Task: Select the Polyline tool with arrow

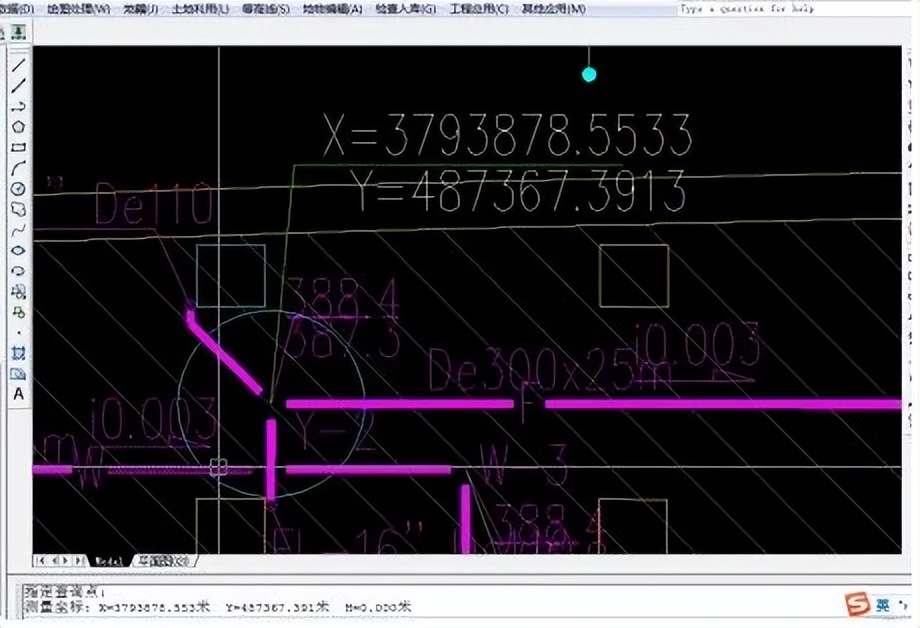Action: [18, 106]
